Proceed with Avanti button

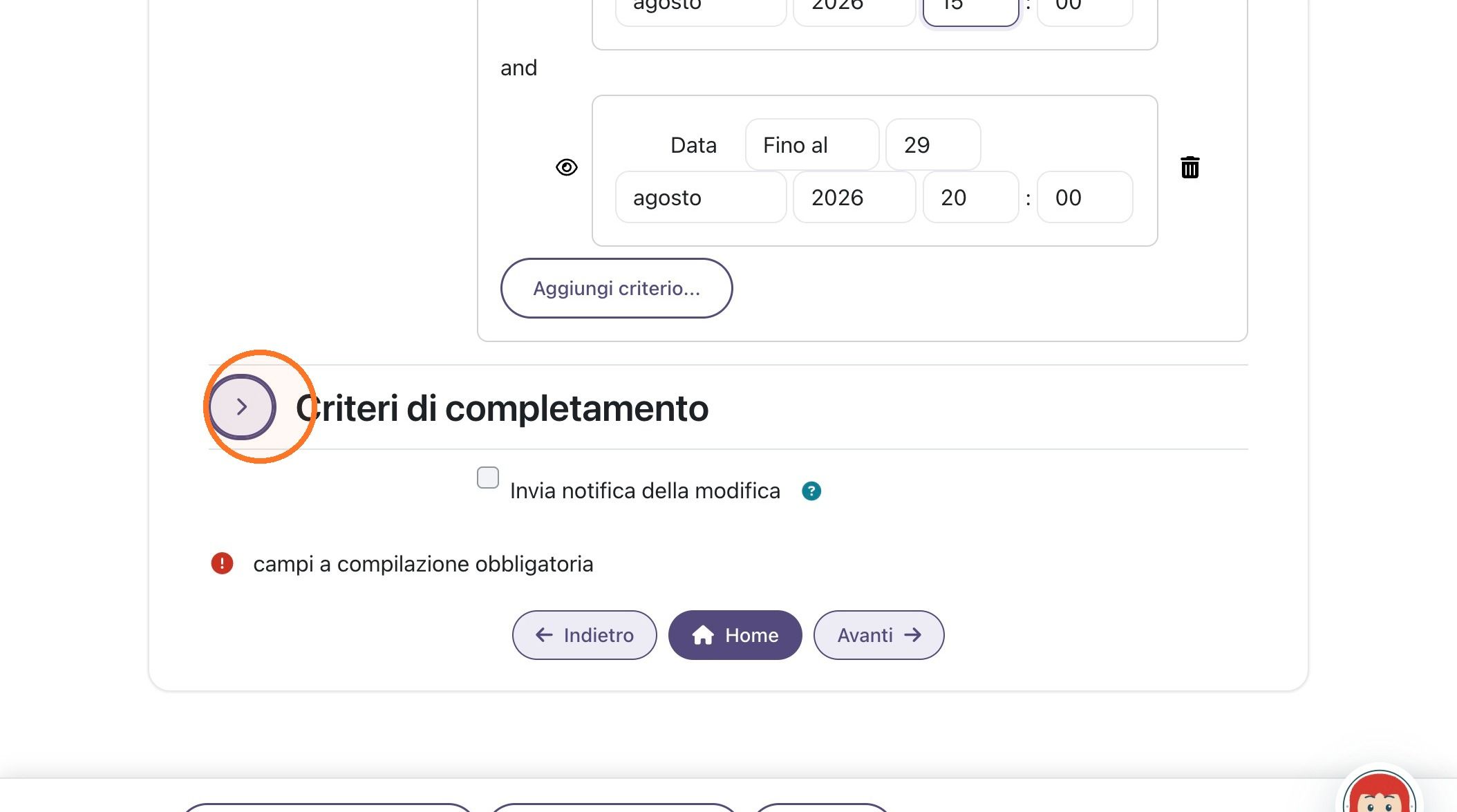(879, 635)
